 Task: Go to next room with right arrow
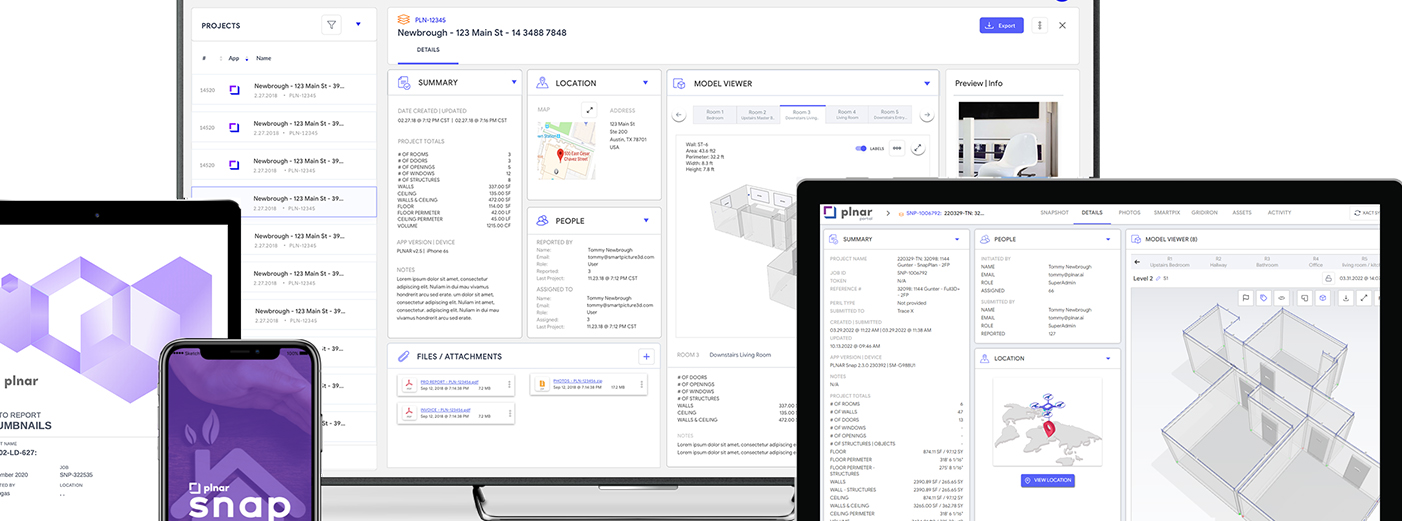click(x=926, y=115)
